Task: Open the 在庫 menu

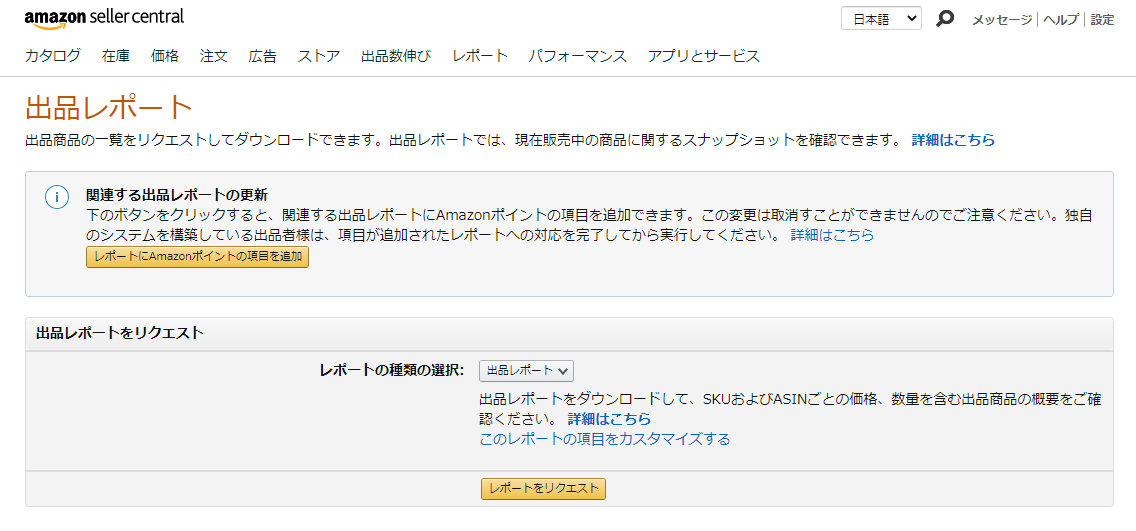Action: (x=116, y=56)
